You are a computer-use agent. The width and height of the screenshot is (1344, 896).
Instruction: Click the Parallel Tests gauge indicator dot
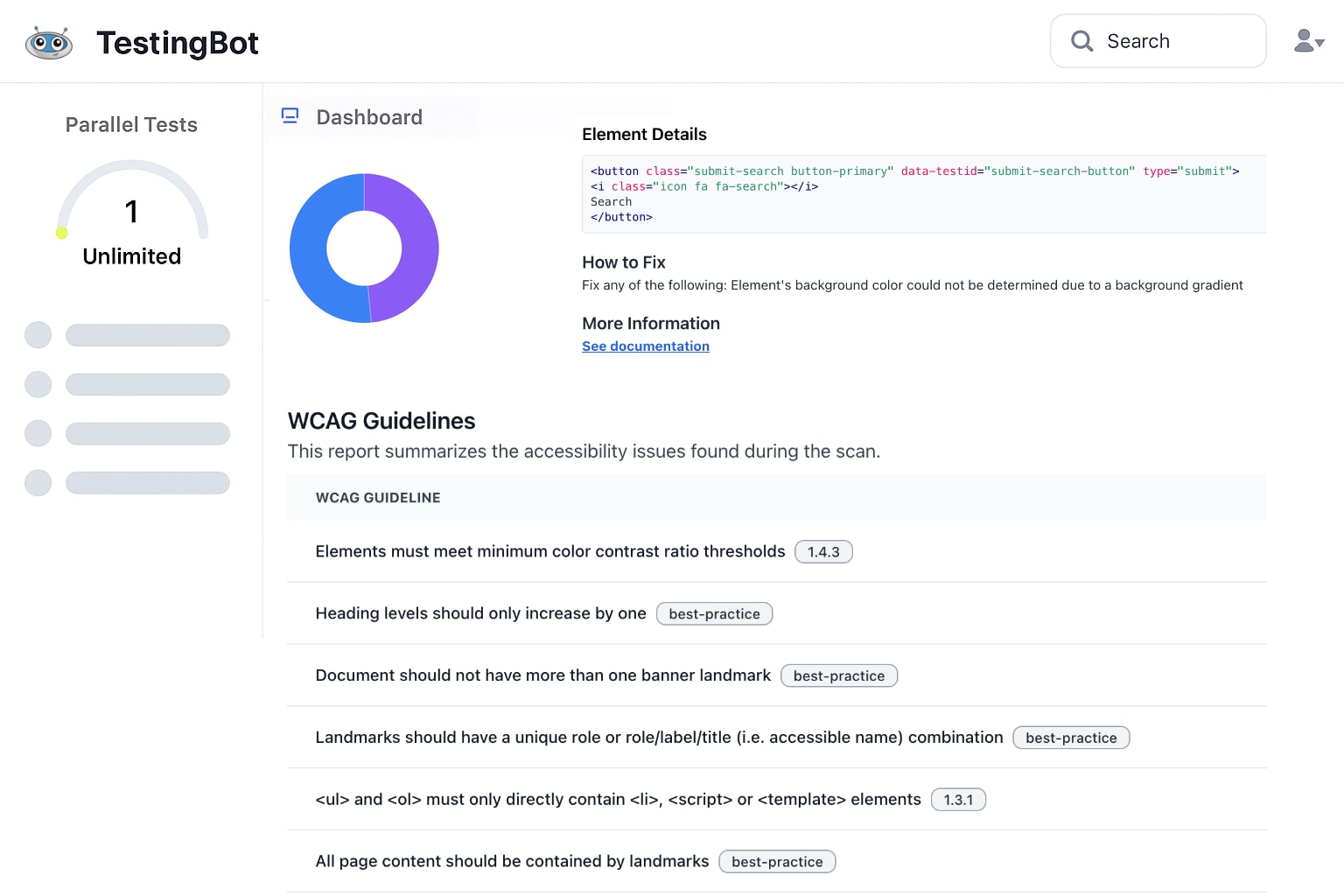[61, 233]
